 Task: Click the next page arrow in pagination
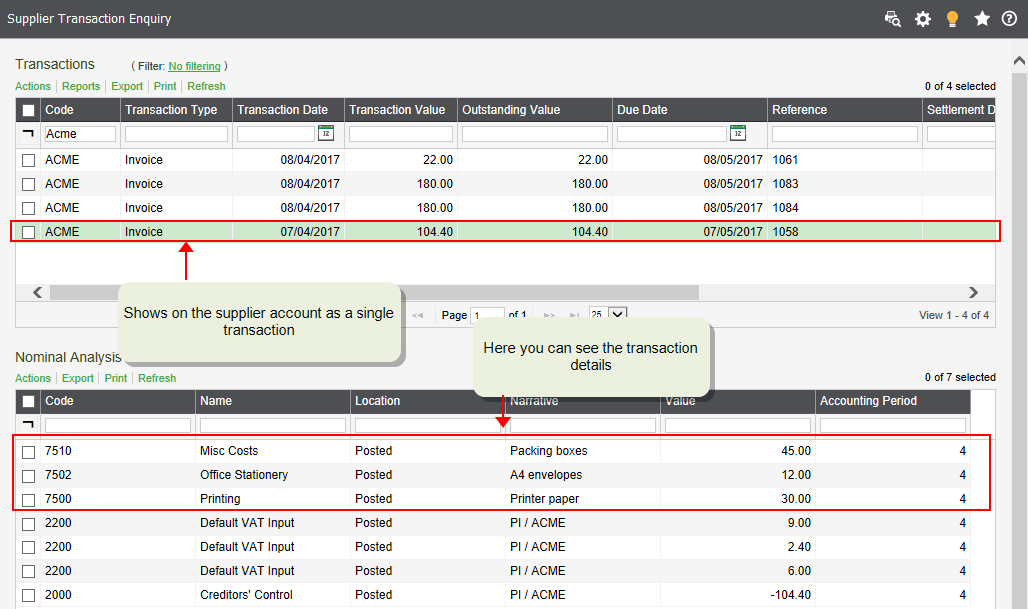[x=548, y=314]
